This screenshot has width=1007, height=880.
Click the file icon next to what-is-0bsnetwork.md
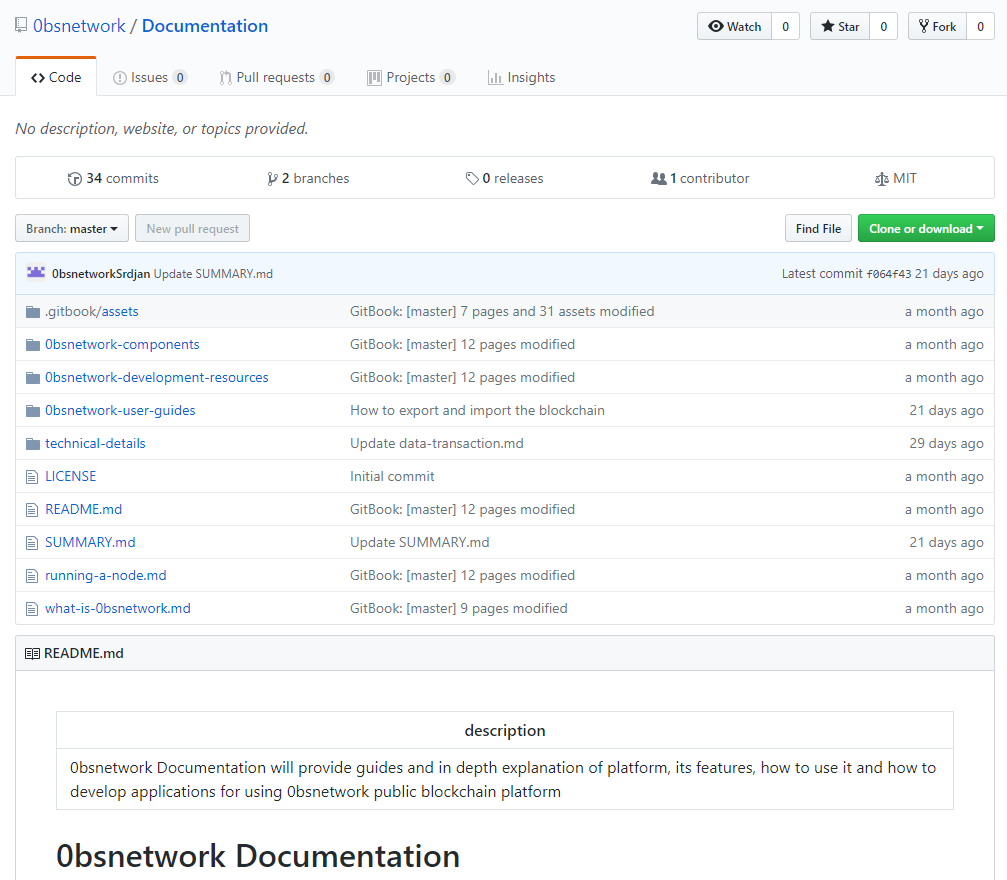click(x=32, y=609)
